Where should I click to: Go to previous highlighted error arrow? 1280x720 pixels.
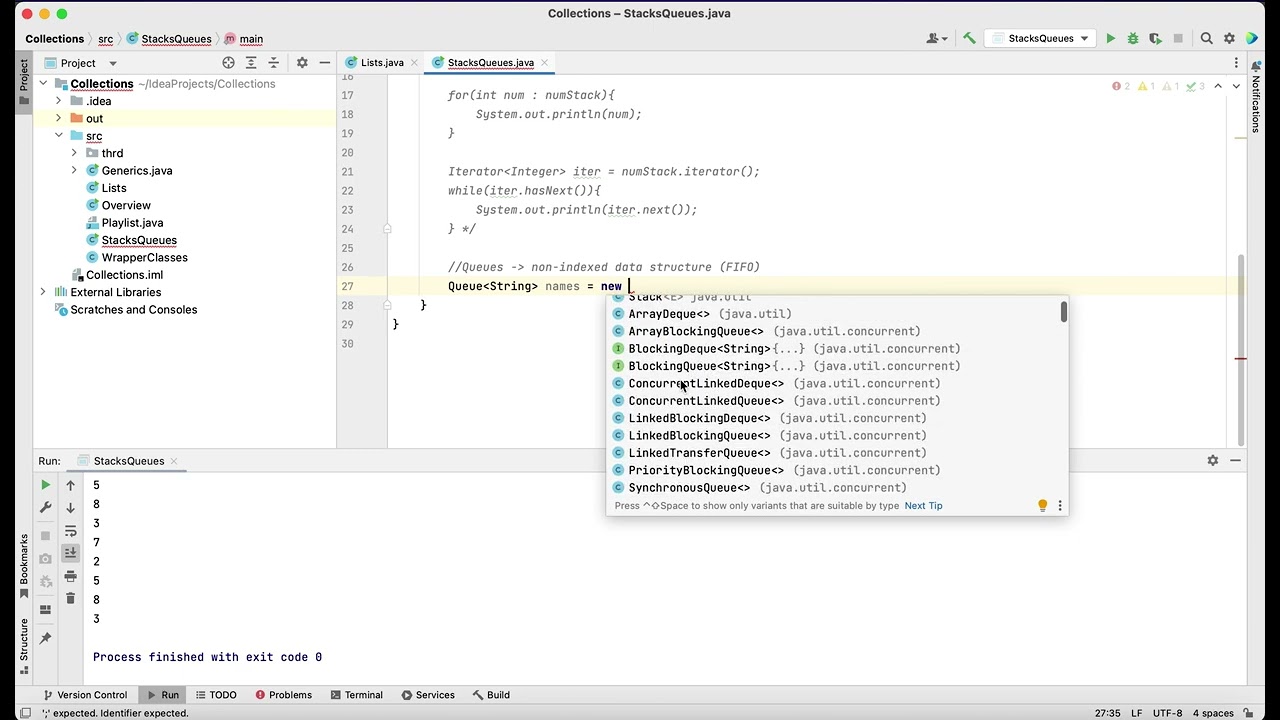pos(1218,87)
